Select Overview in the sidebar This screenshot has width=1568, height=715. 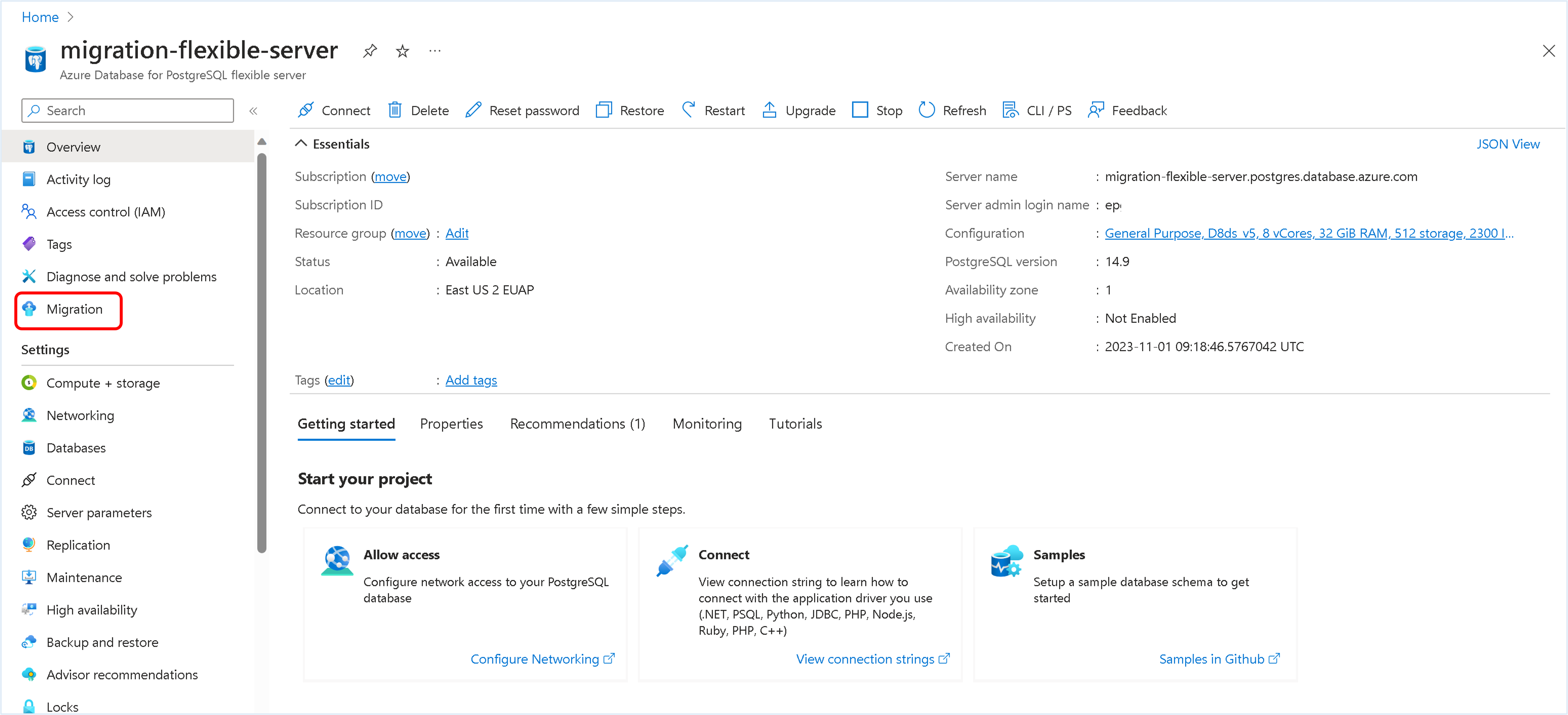click(x=128, y=147)
